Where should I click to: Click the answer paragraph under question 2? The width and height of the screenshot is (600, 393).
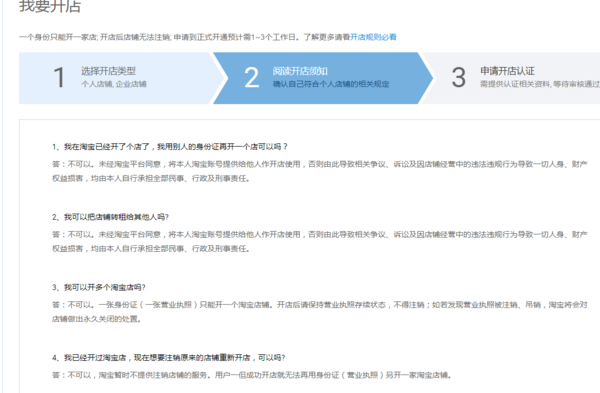[x=320, y=241]
